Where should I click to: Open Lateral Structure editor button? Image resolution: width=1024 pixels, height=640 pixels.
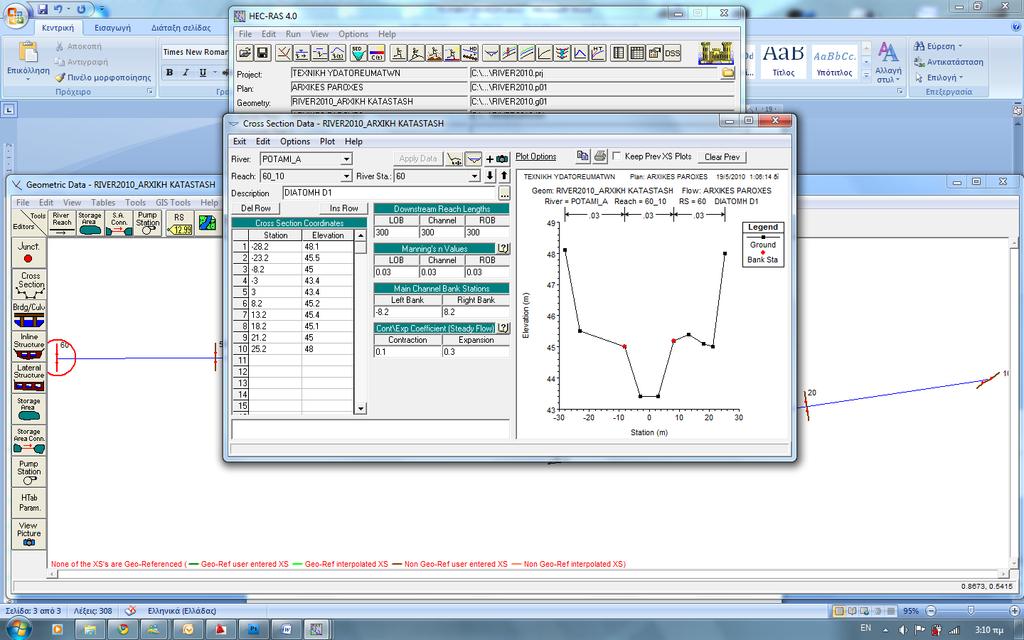pos(29,377)
